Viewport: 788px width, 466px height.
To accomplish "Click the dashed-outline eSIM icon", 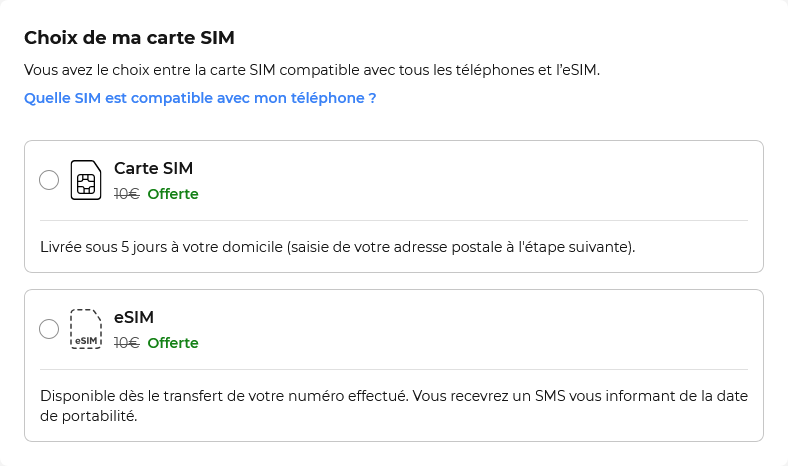I will tap(86, 329).
